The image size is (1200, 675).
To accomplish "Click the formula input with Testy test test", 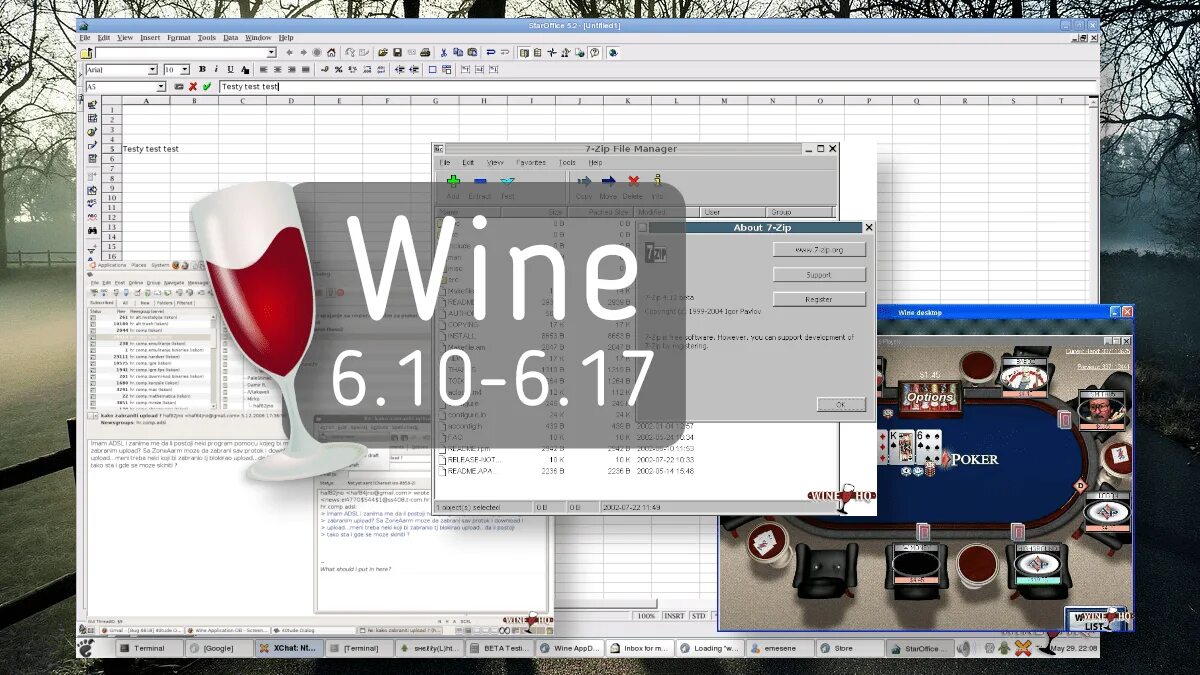I will pos(660,87).
